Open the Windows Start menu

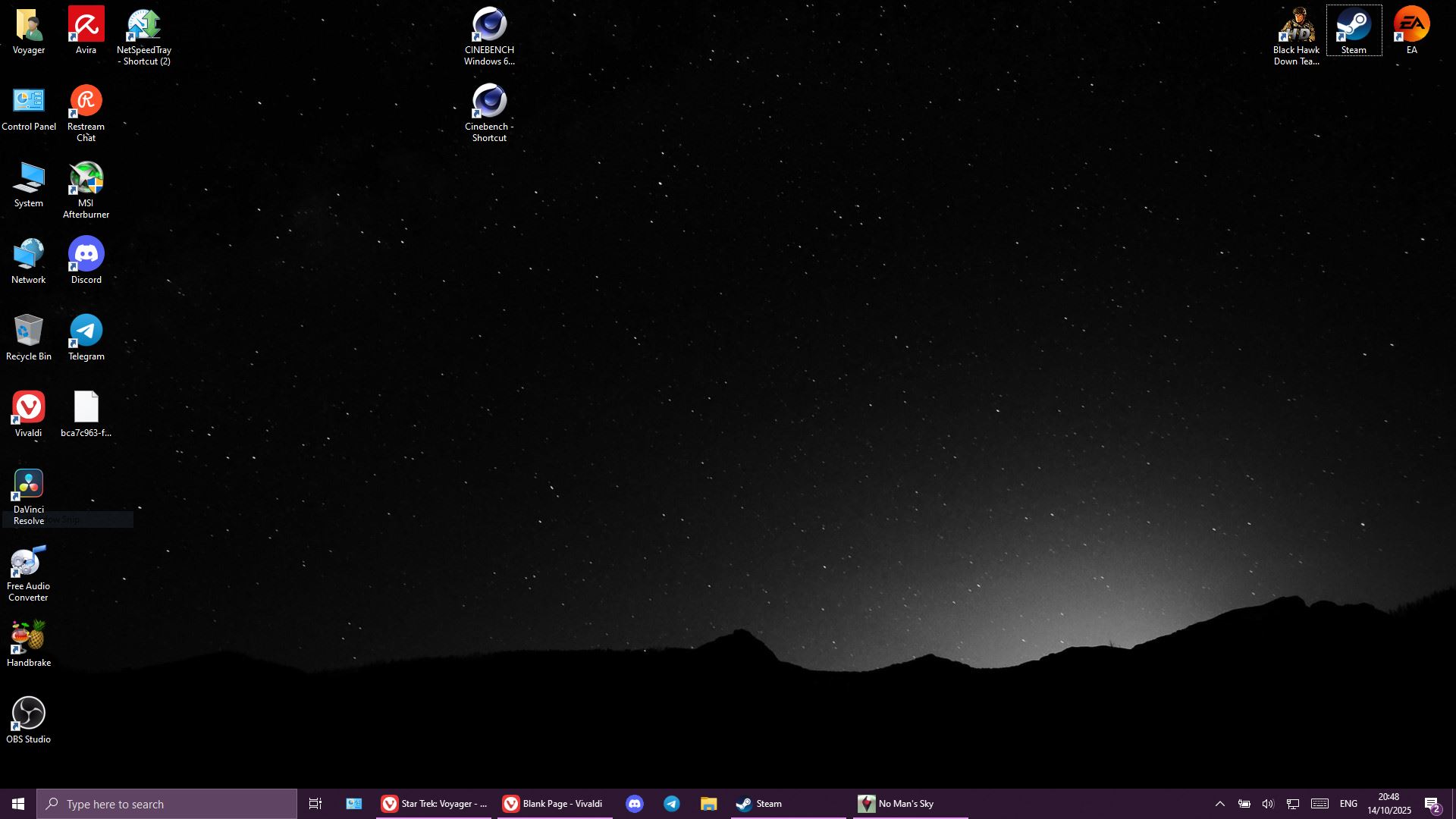click(18, 804)
